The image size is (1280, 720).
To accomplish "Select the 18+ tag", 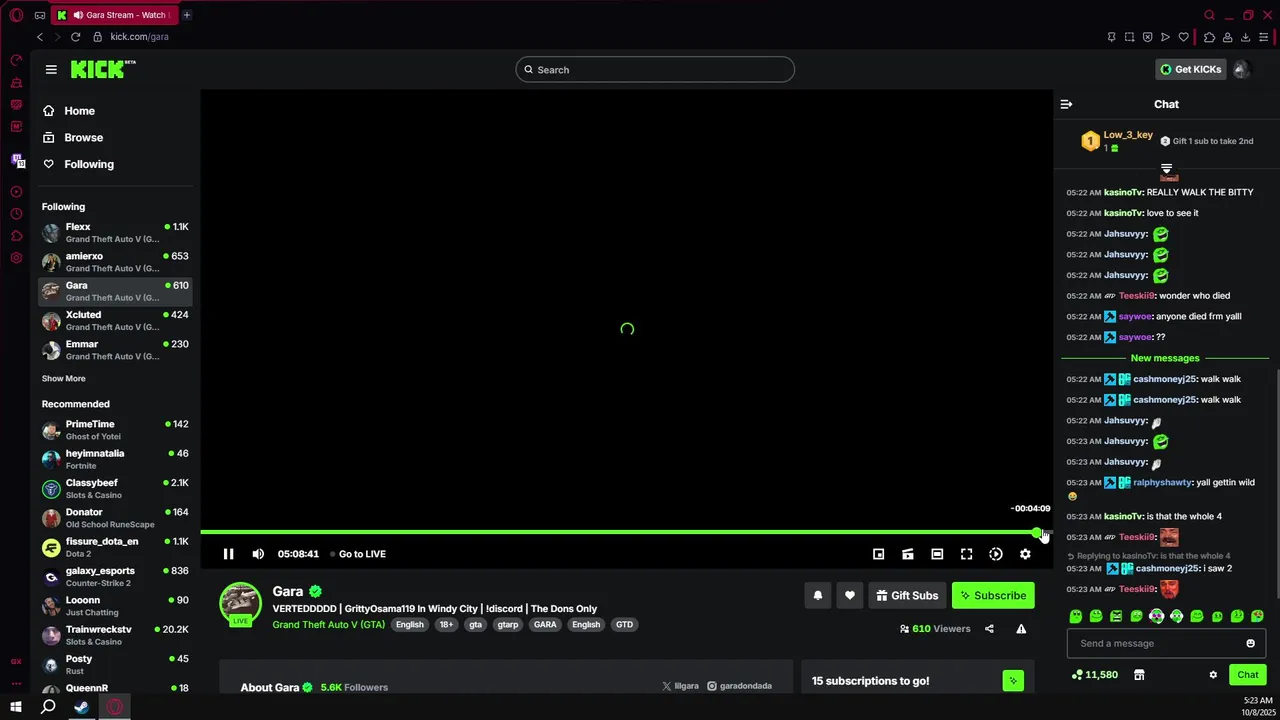I will 446,625.
